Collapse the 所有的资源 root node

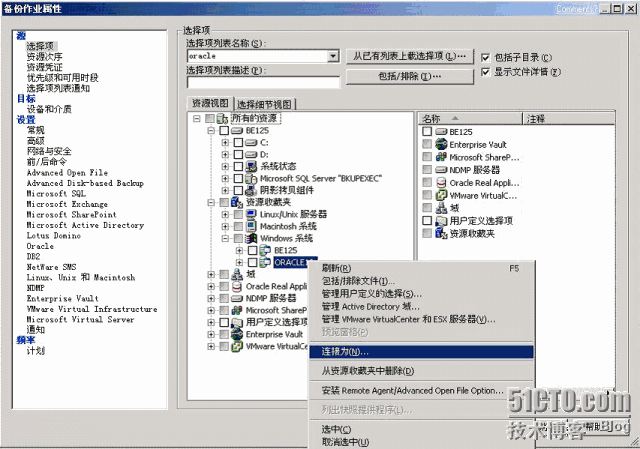click(x=197, y=118)
